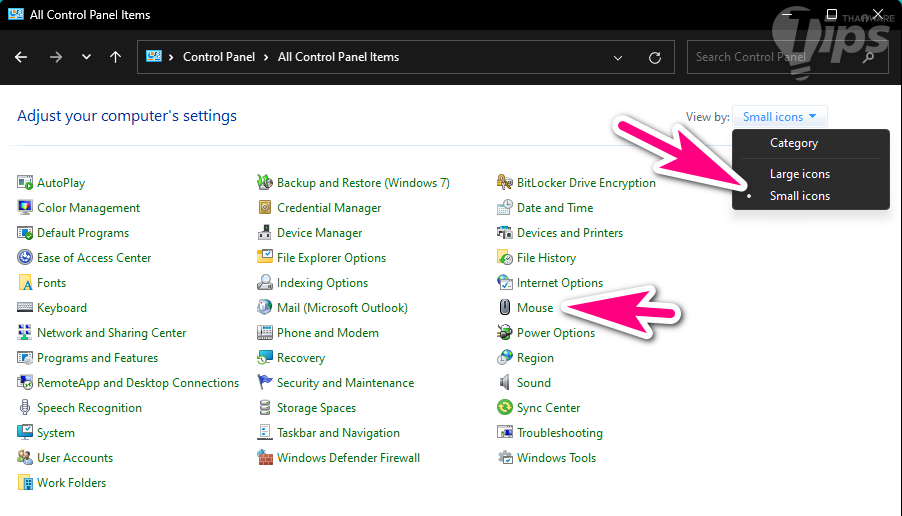Switch to Category view
The height and width of the screenshot is (516, 902).
(x=793, y=143)
